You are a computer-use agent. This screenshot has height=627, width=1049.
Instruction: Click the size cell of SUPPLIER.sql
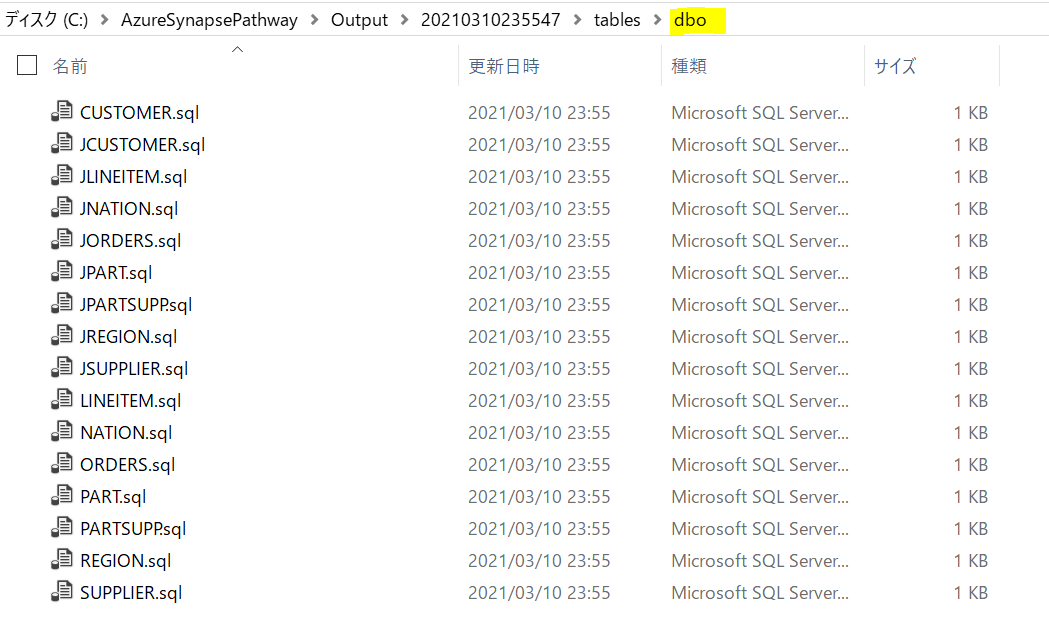[971, 593]
